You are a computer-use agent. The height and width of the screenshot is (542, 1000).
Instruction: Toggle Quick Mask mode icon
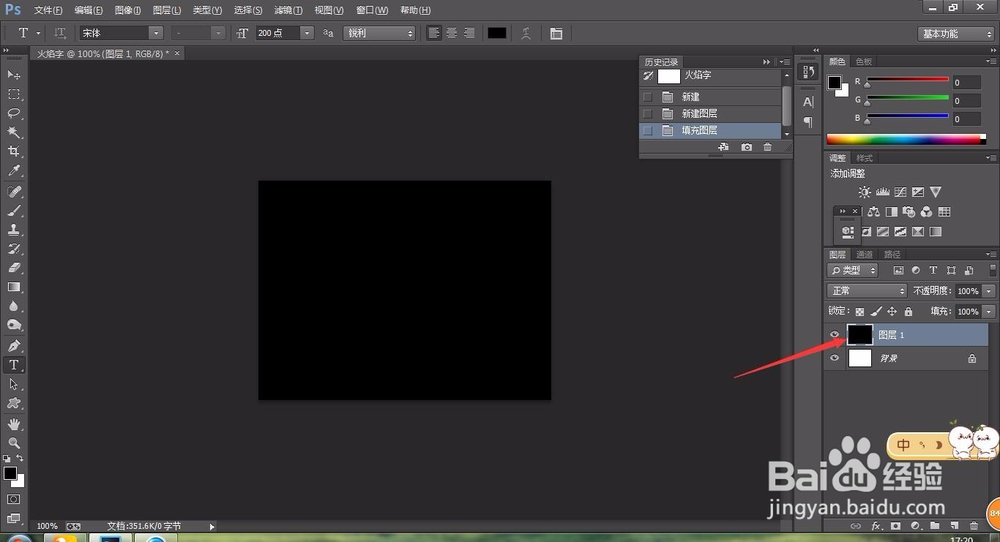point(13,499)
